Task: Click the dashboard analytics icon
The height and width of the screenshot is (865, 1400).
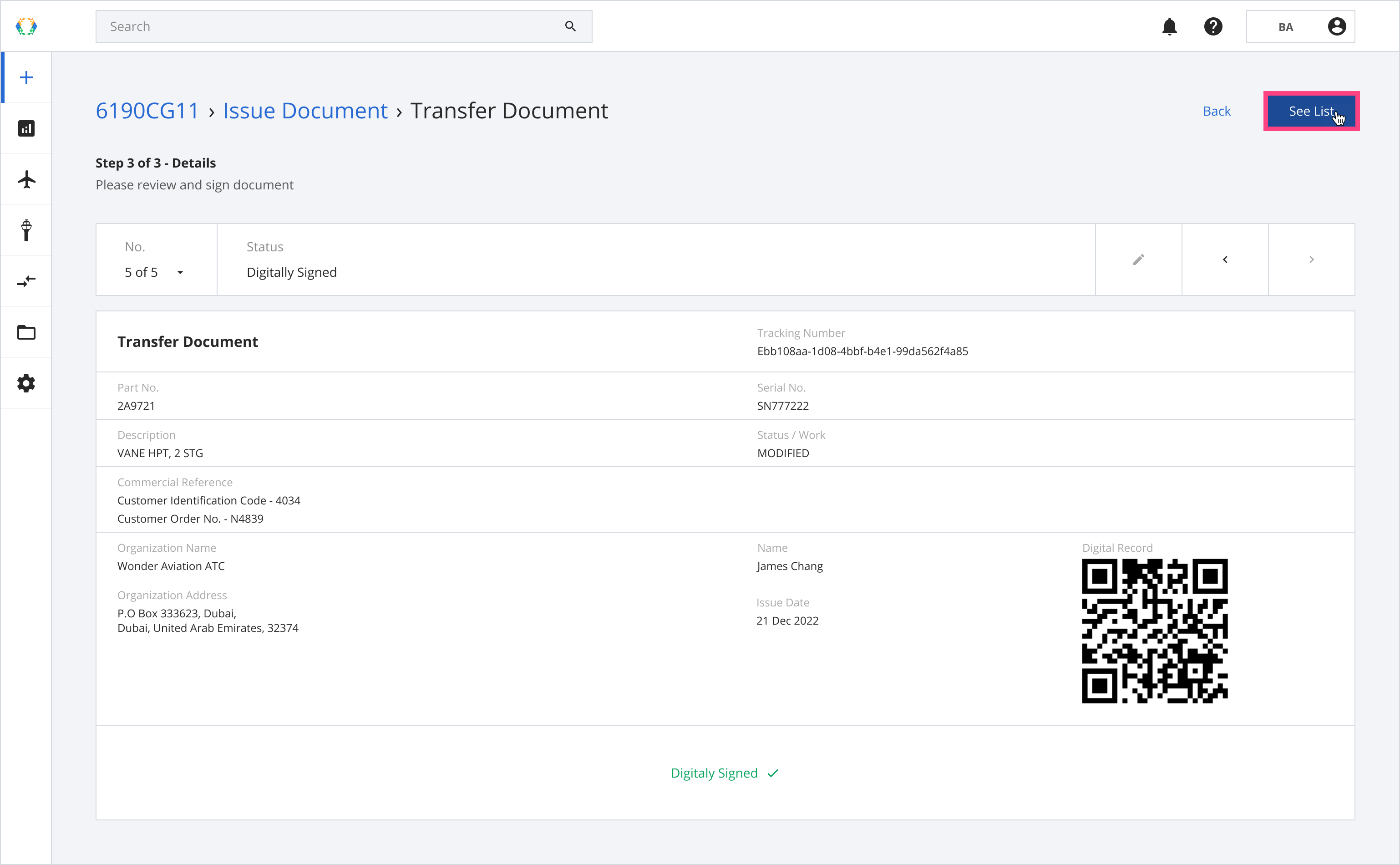Action: (27, 128)
